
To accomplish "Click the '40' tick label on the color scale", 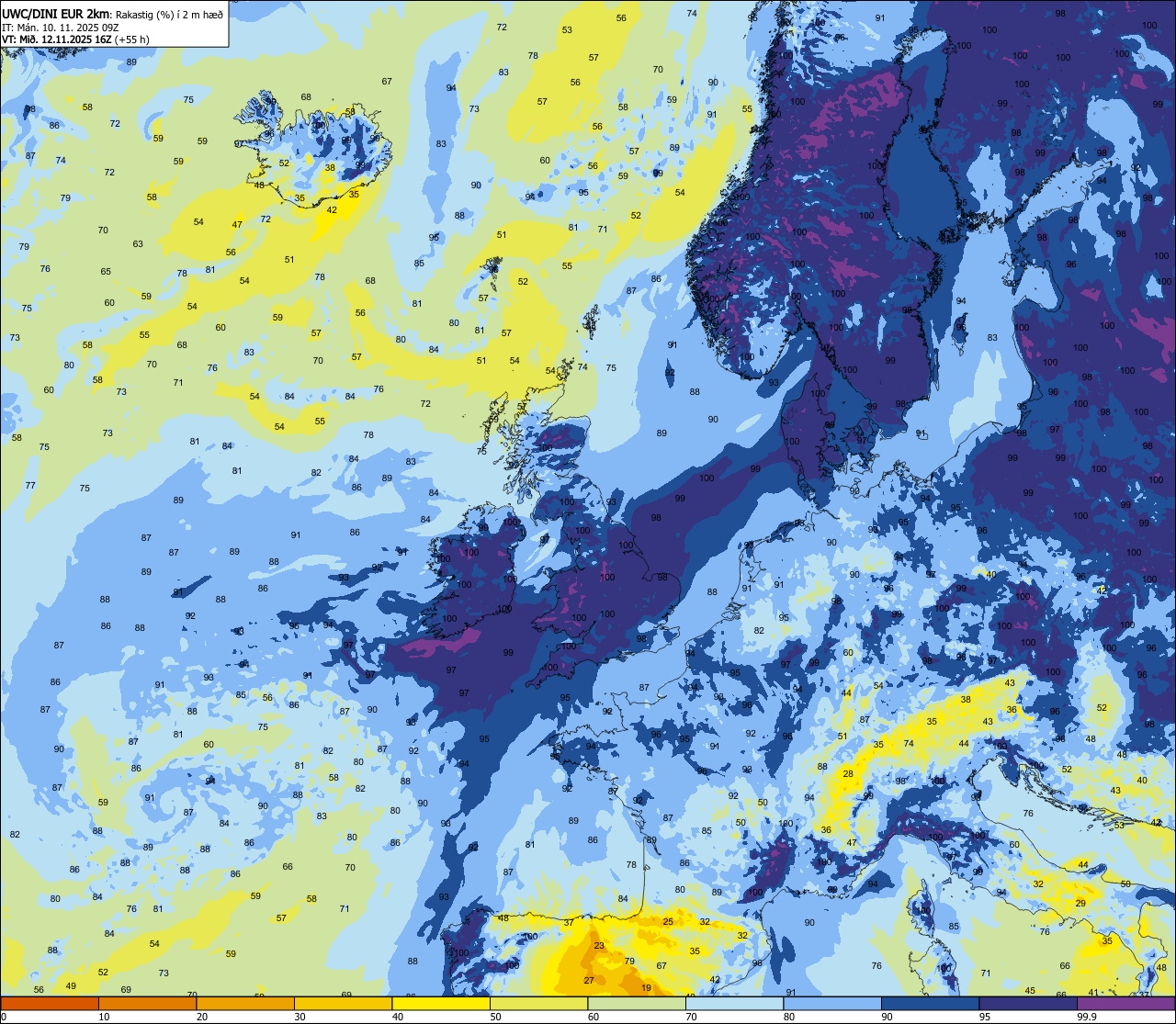I will pos(398,1017).
